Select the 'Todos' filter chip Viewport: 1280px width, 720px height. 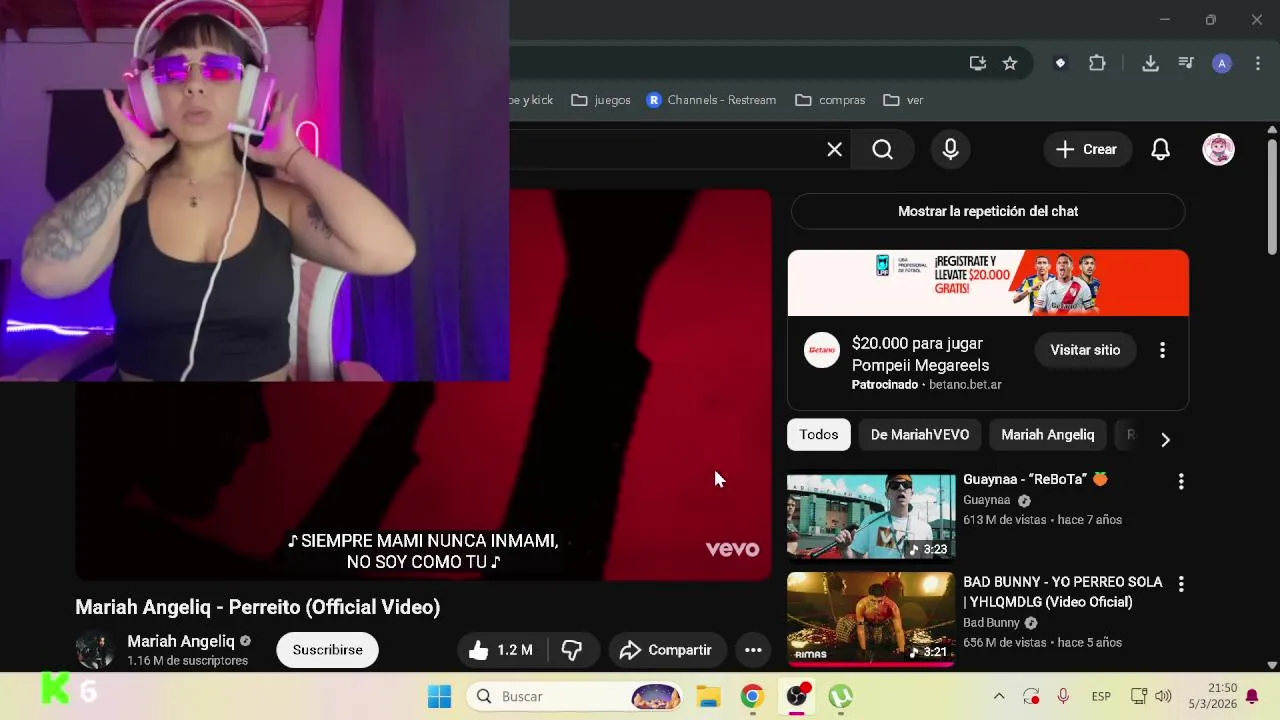pyautogui.click(x=818, y=435)
